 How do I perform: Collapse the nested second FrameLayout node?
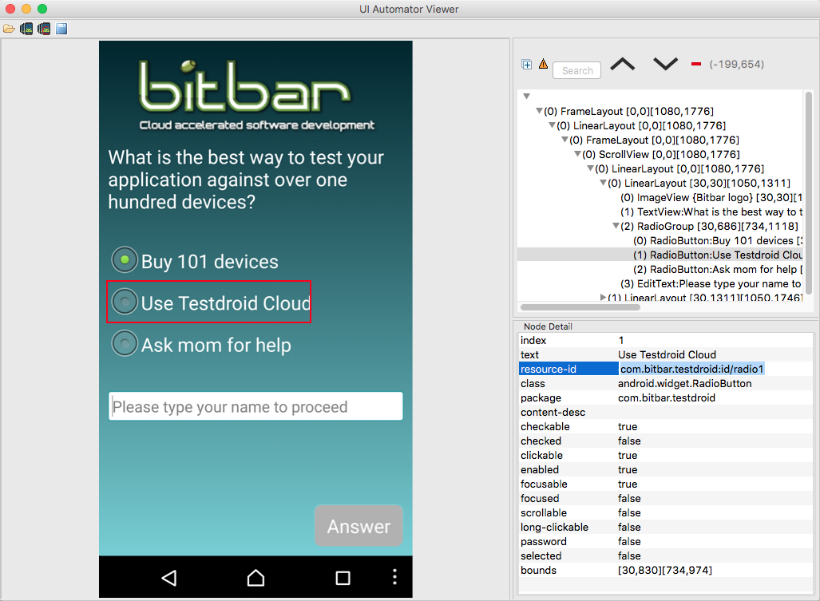point(564,140)
